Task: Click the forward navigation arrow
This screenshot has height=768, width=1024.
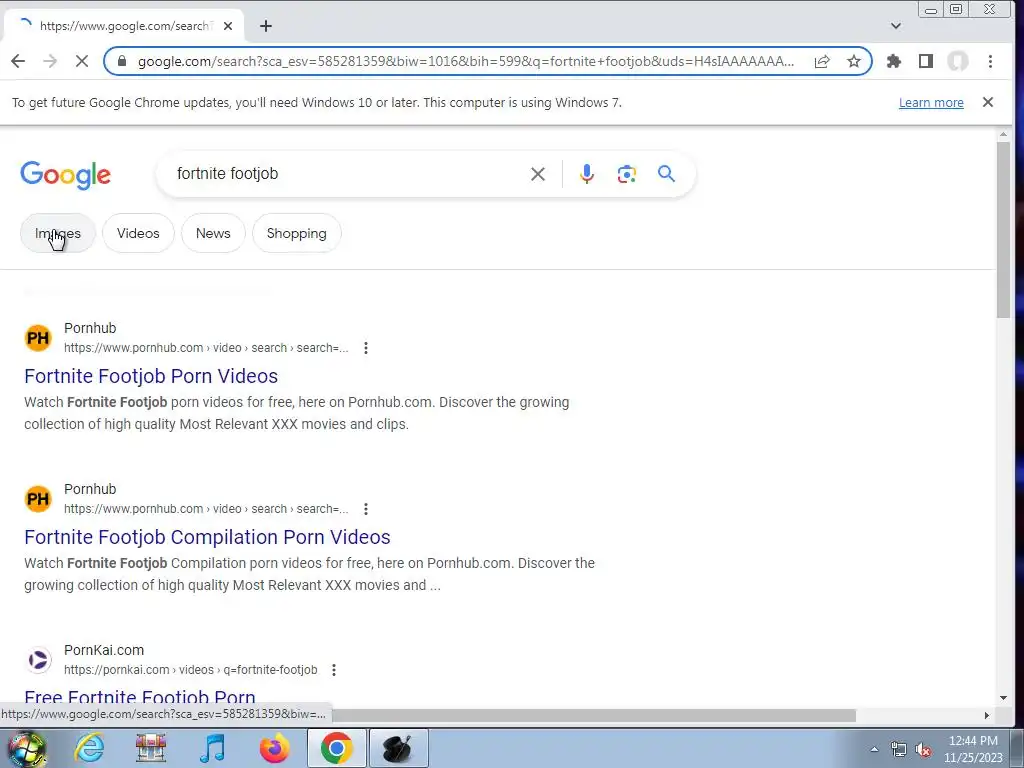Action: click(x=50, y=61)
